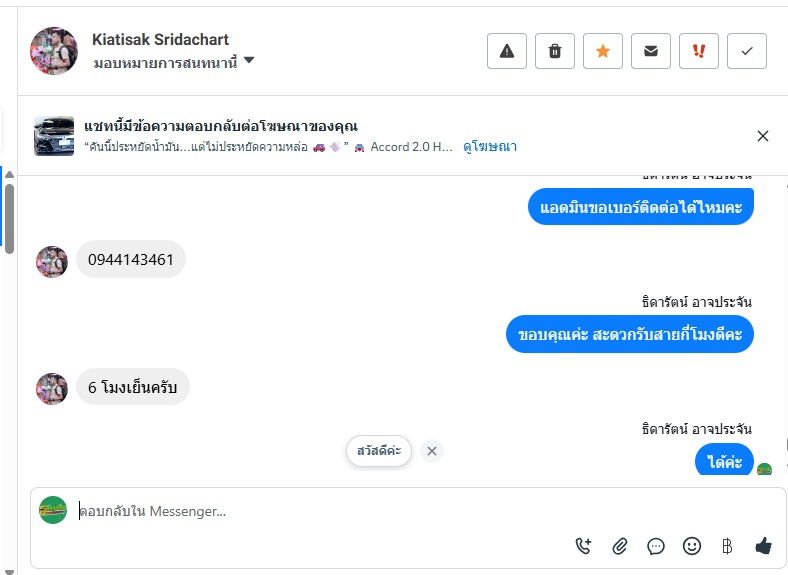Open the emoji picker smiley icon
The image size is (788, 575).
691,546
